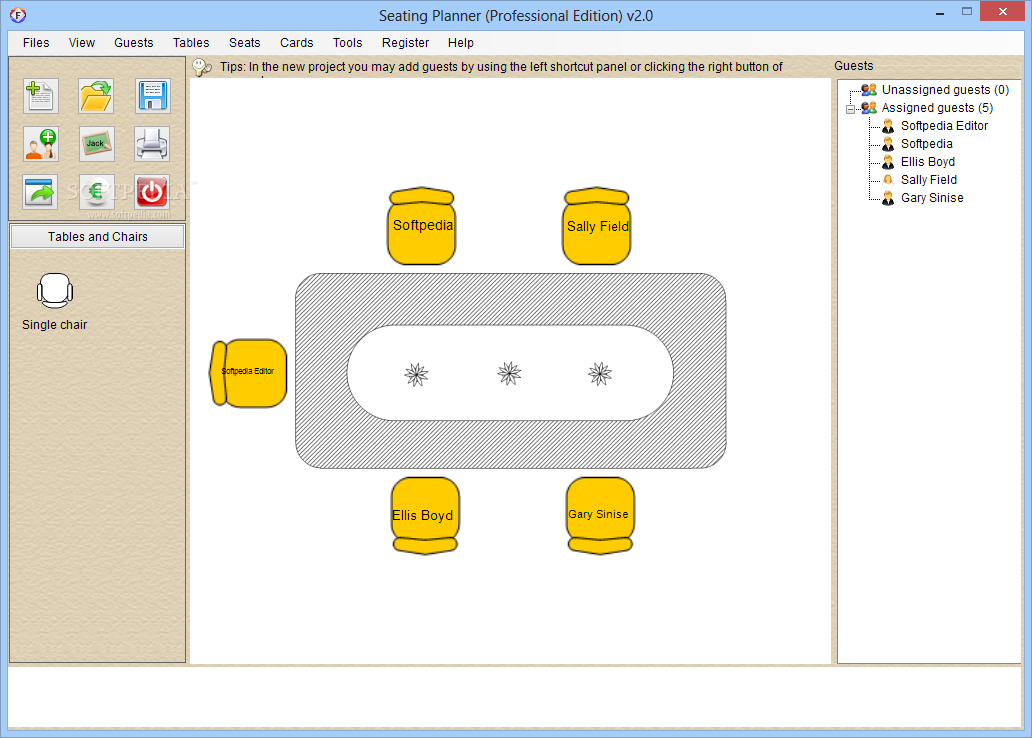The width and height of the screenshot is (1032, 738).
Task: Click the application logo in title bar
Action: point(18,14)
